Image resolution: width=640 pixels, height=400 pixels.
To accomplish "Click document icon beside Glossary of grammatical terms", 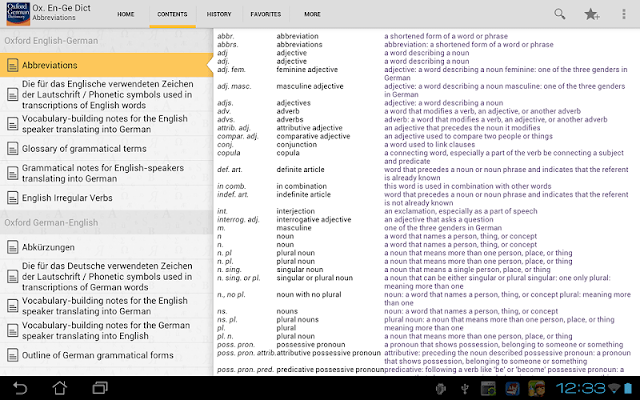I will tap(13, 149).
